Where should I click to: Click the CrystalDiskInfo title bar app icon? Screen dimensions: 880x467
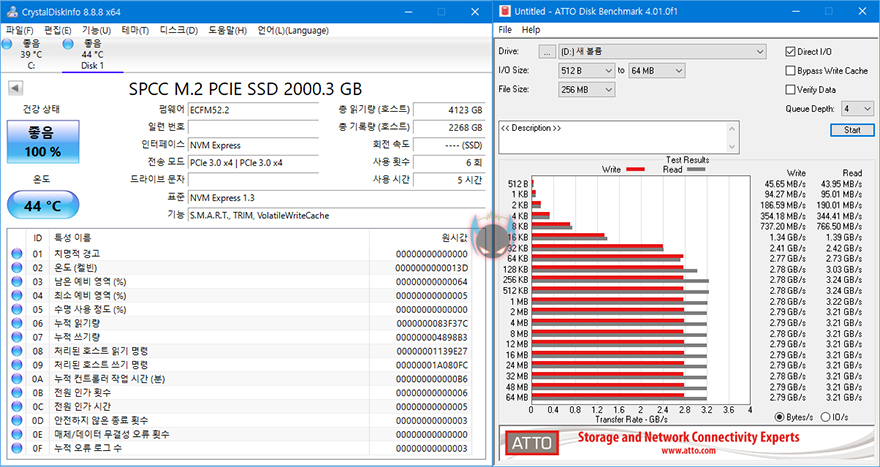coord(12,12)
